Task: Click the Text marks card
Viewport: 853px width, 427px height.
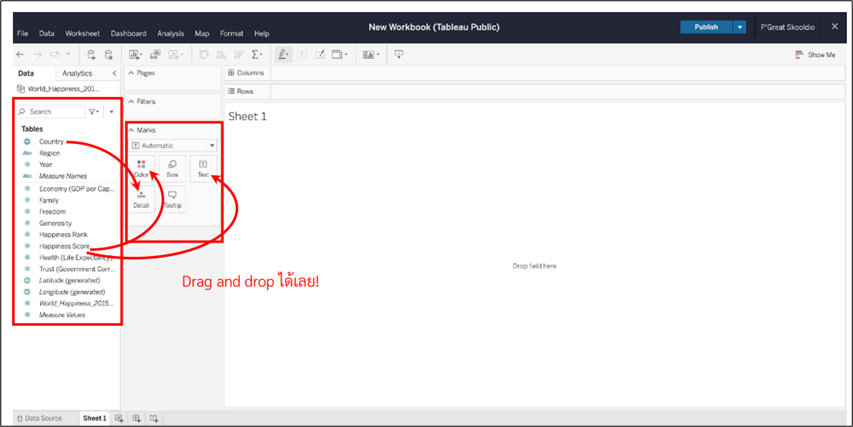Action: 203,168
